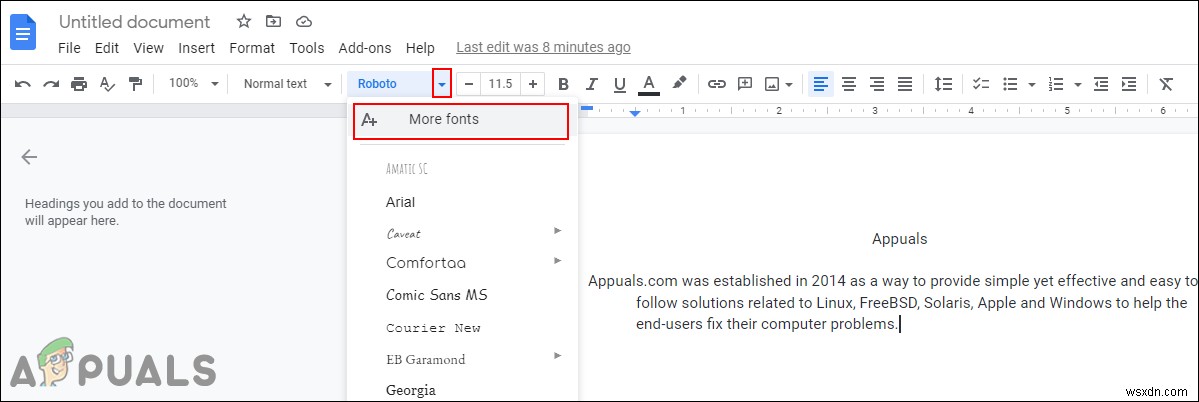This screenshot has width=1199, height=402.
Task: Choose More fonts in the font list
Action: pos(461,121)
